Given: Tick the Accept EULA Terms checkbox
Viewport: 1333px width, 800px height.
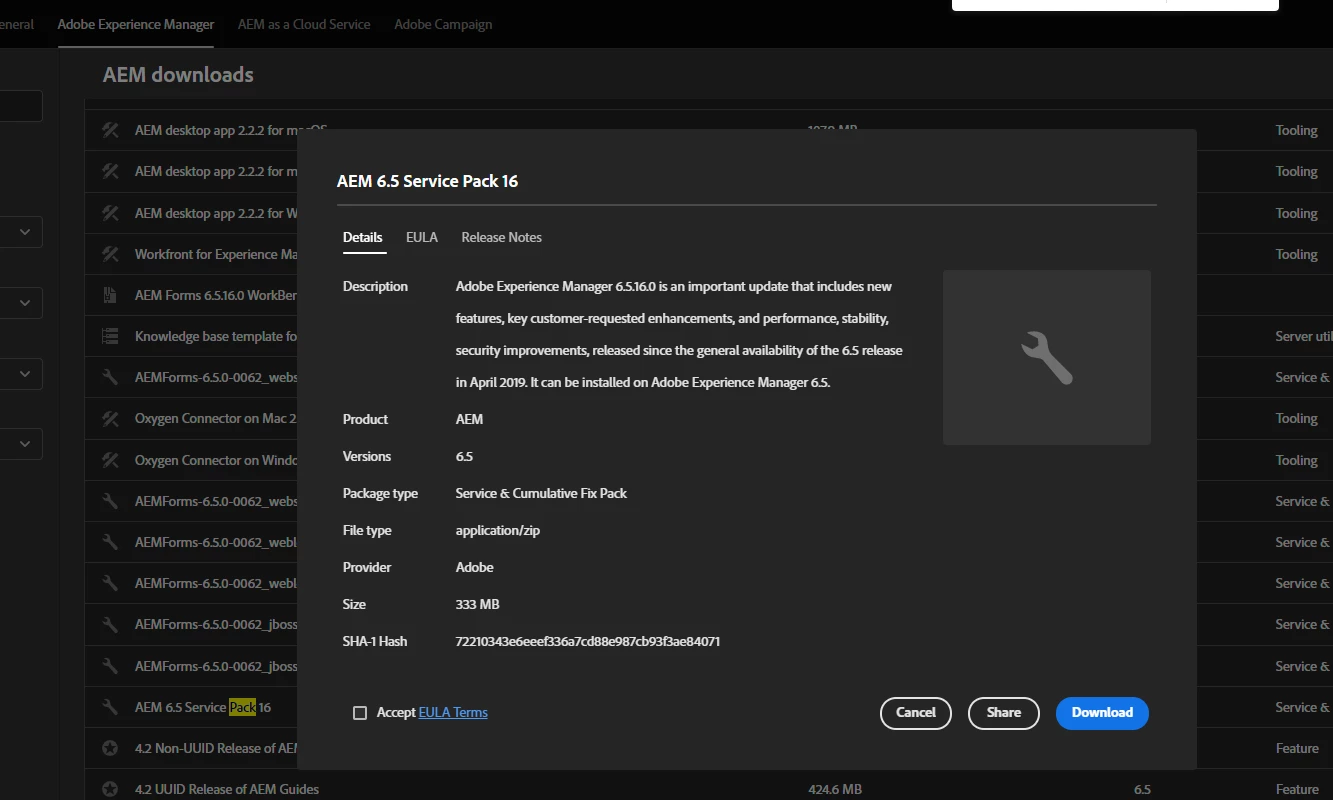Looking at the screenshot, I should click(360, 713).
